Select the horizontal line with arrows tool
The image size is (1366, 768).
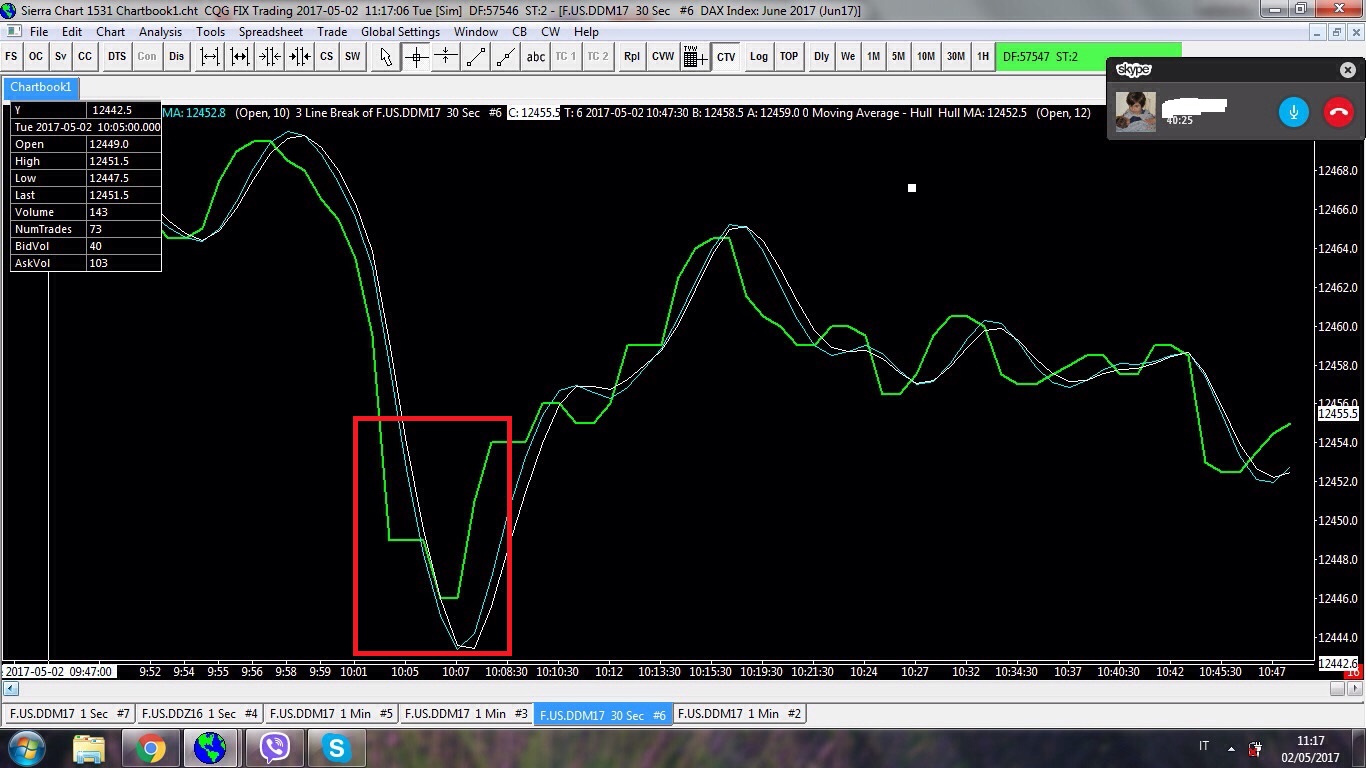click(446, 56)
